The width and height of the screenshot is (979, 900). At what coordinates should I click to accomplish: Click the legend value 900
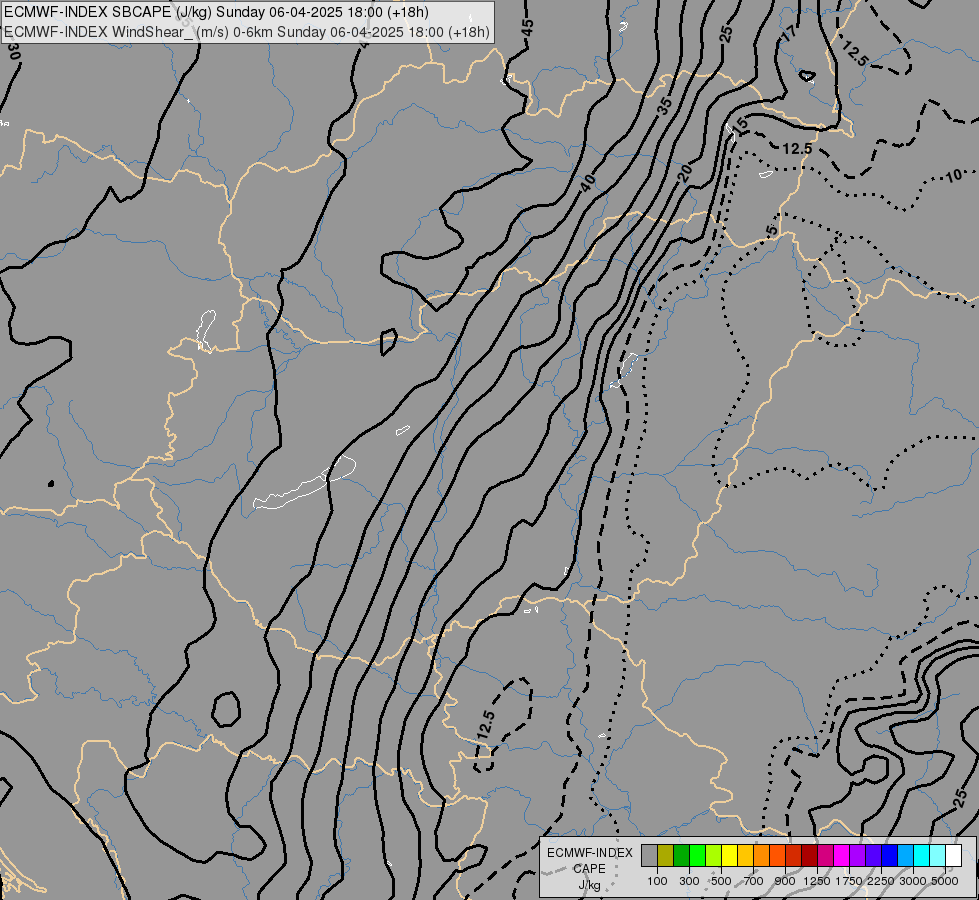tap(785, 881)
